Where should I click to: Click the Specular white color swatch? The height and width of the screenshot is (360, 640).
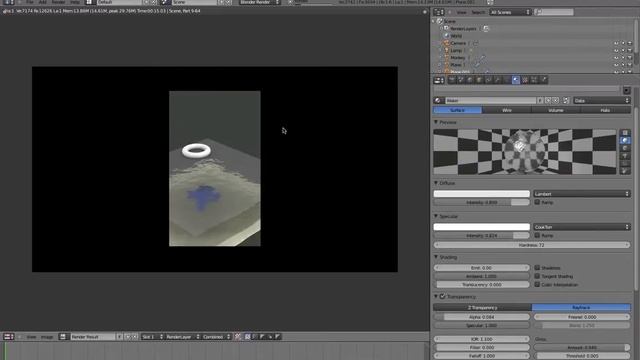(482, 227)
